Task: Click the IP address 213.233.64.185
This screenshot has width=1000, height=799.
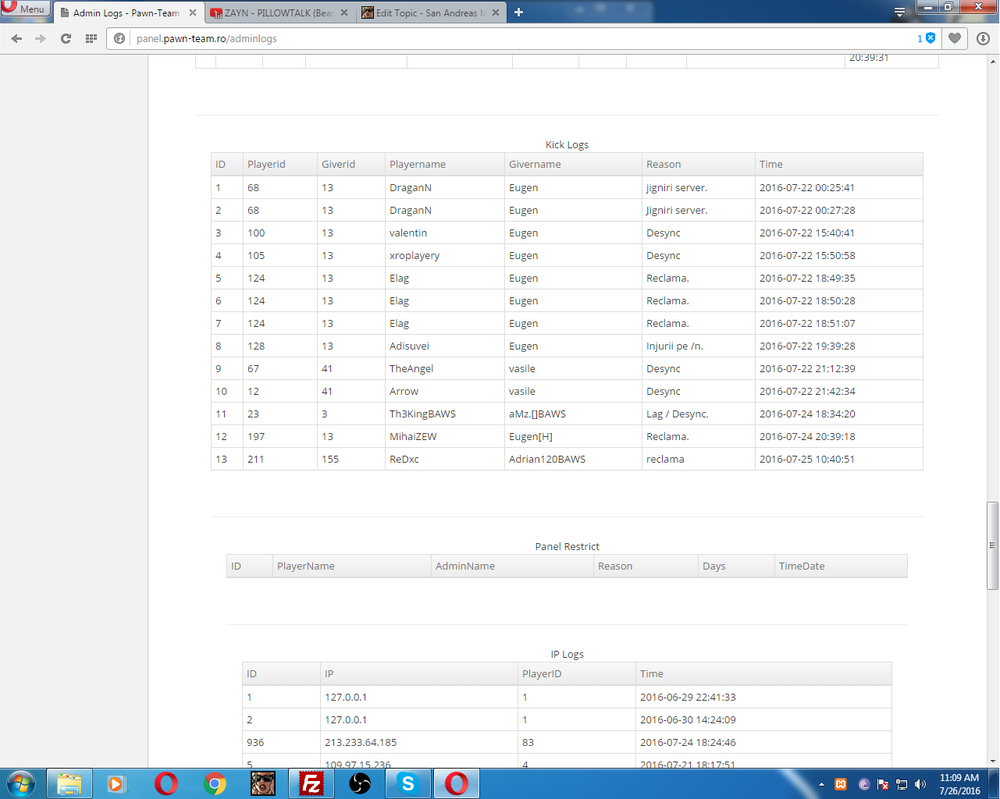Action: click(360, 742)
